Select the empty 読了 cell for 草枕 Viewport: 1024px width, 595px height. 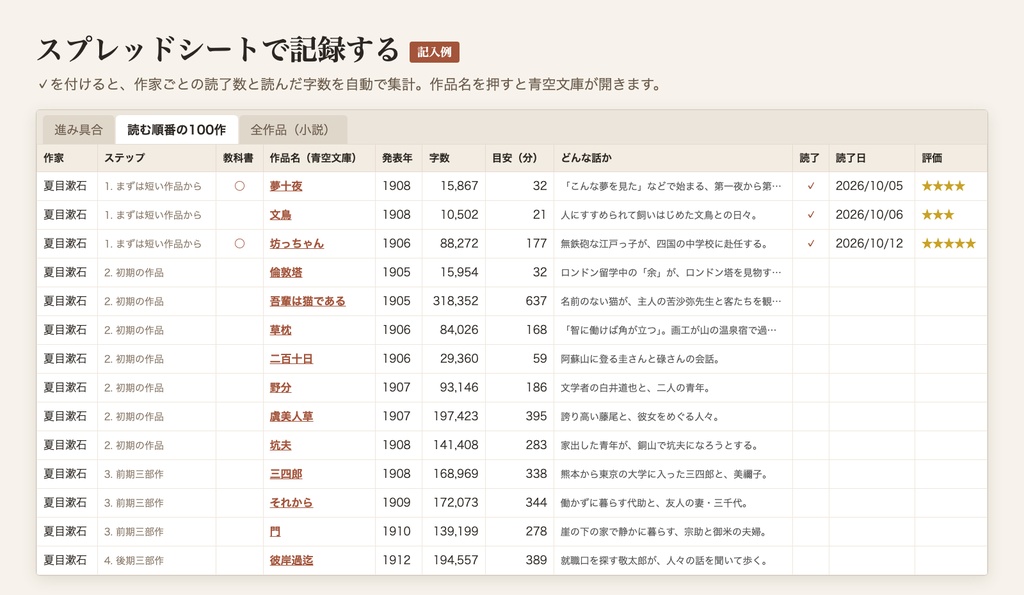810,330
